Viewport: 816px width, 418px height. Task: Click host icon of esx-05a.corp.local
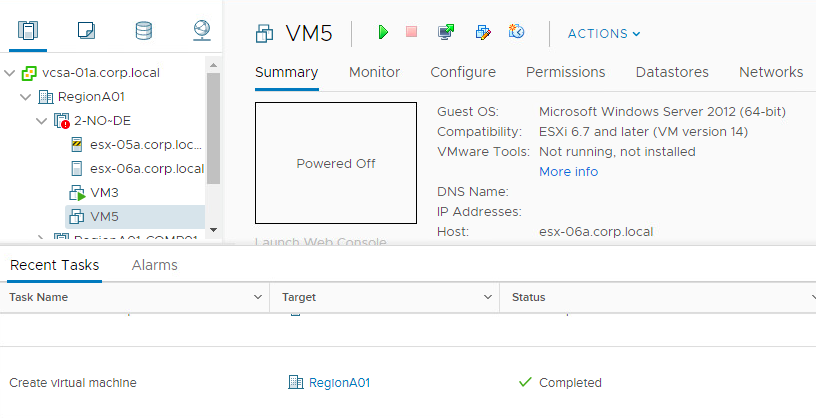click(x=77, y=145)
